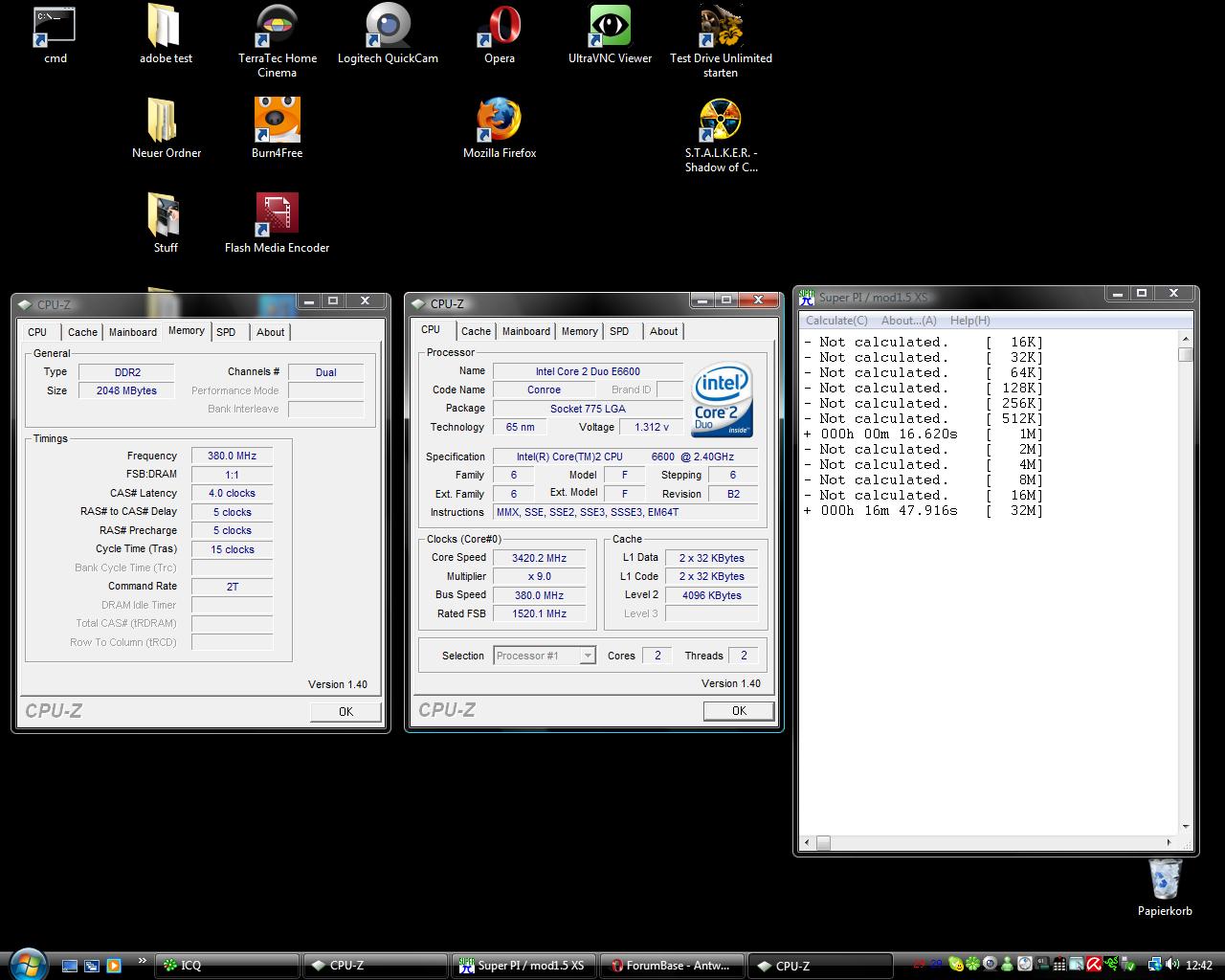Select the Burn4Free desktop icon
1225x980 pixels.
(277, 128)
